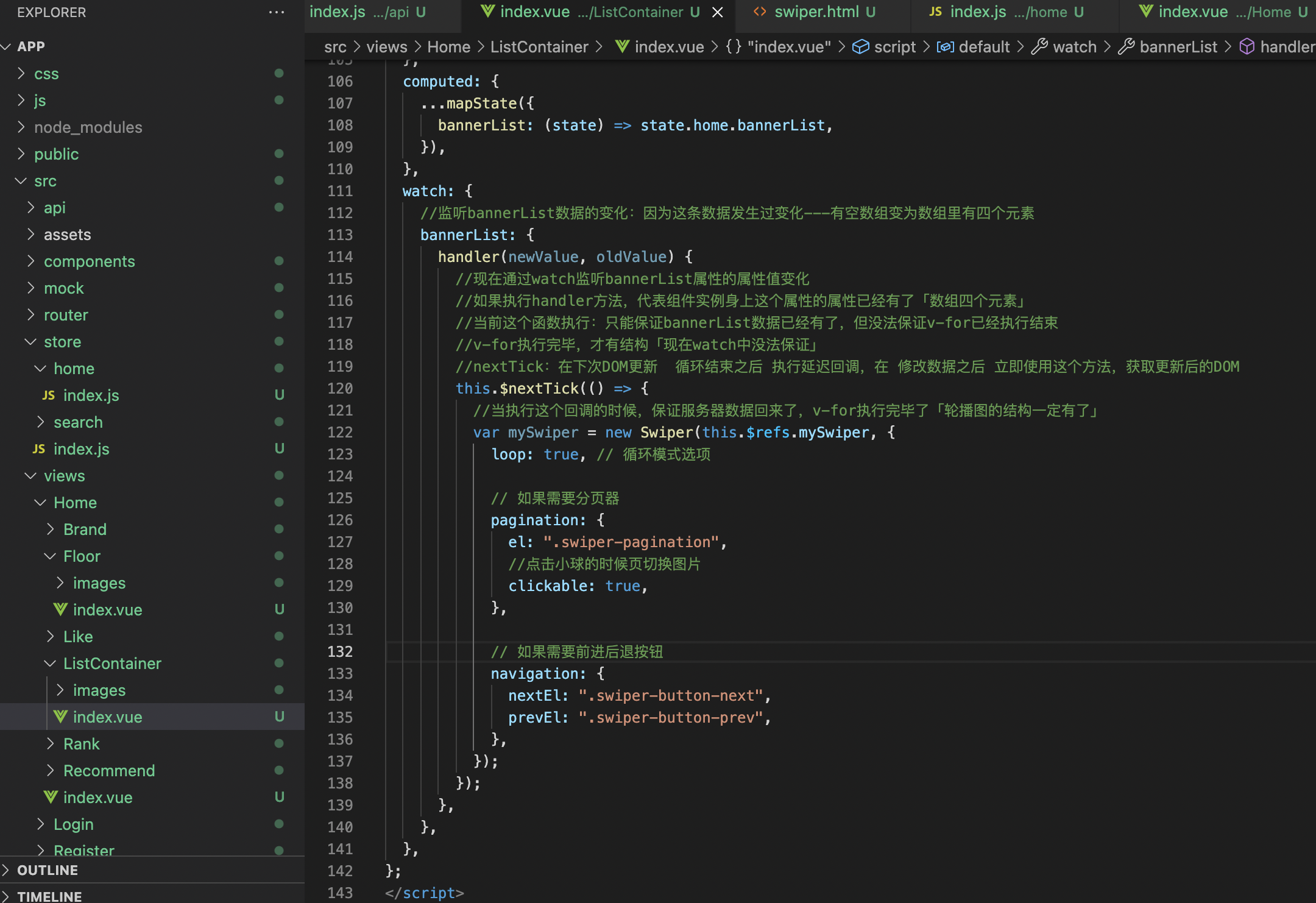The image size is (1316, 903).
Task: Click line number 132 in gutter
Action: (x=340, y=652)
